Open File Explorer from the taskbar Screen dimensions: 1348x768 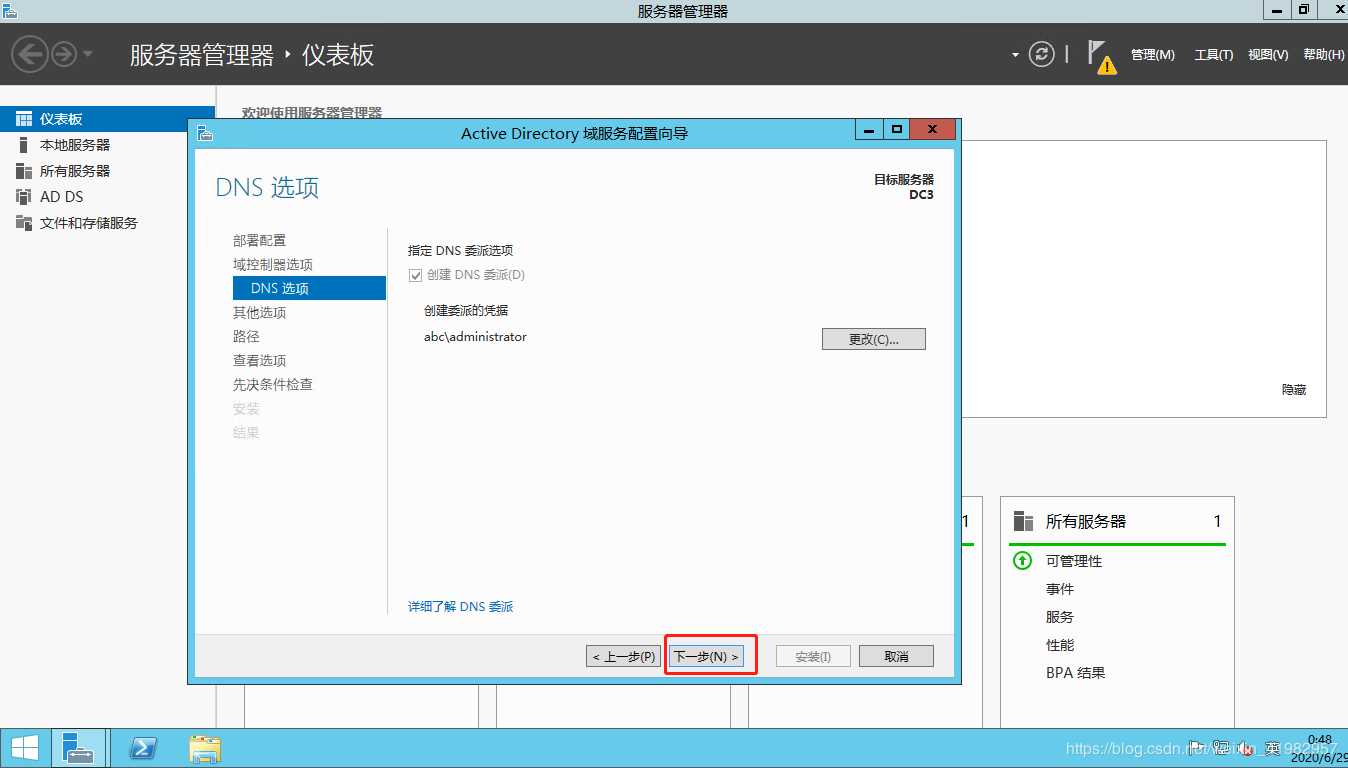click(205, 748)
